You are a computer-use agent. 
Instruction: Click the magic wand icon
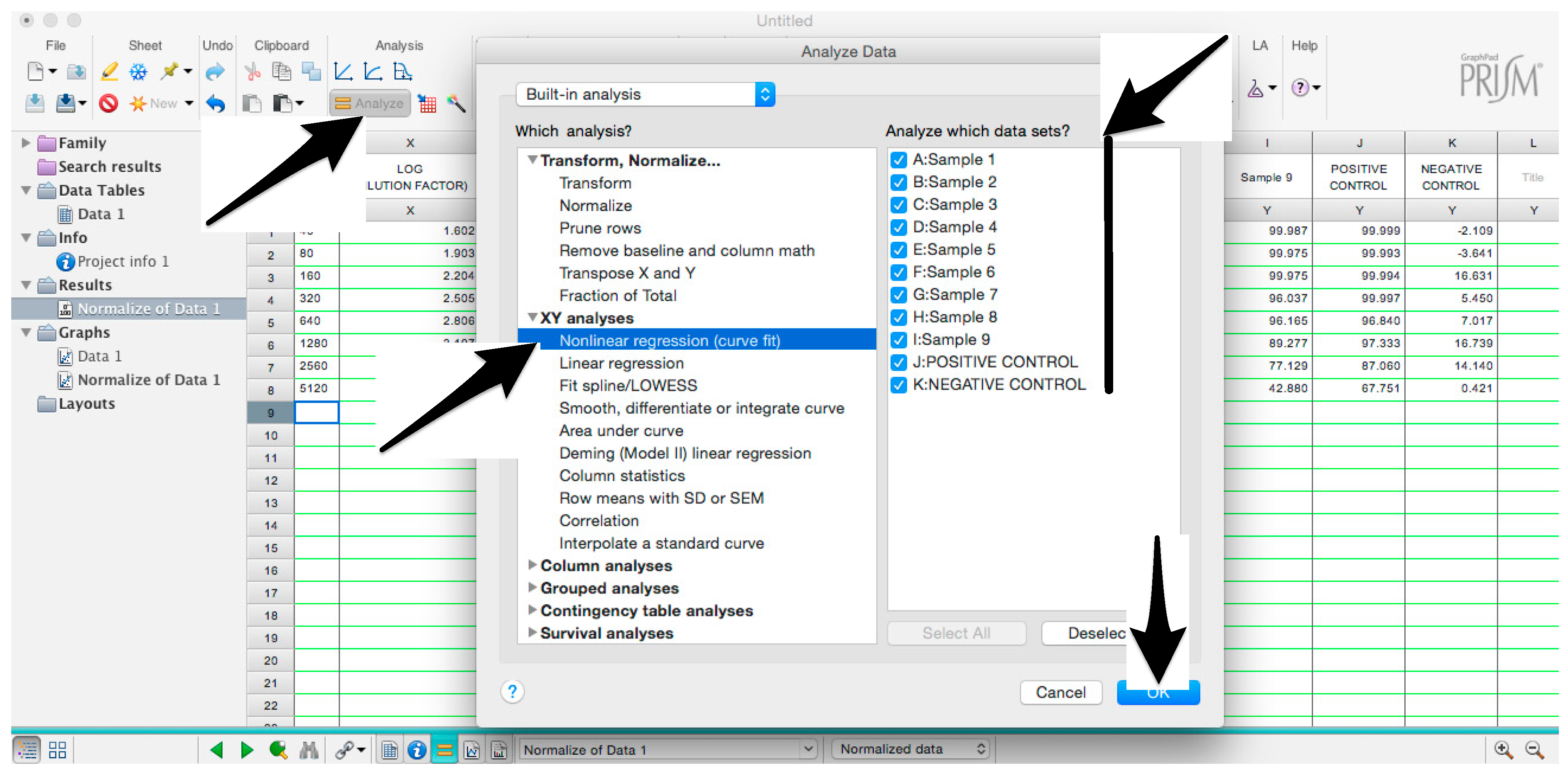click(456, 103)
